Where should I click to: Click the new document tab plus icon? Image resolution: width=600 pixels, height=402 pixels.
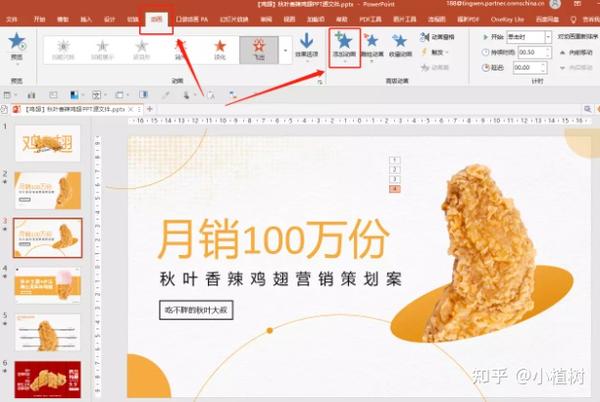tap(150, 109)
